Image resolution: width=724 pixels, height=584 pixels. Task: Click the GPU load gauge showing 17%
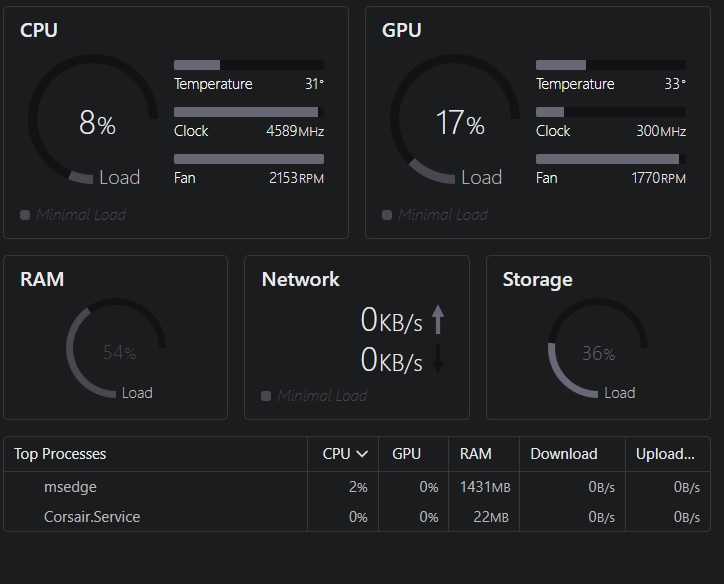point(455,119)
